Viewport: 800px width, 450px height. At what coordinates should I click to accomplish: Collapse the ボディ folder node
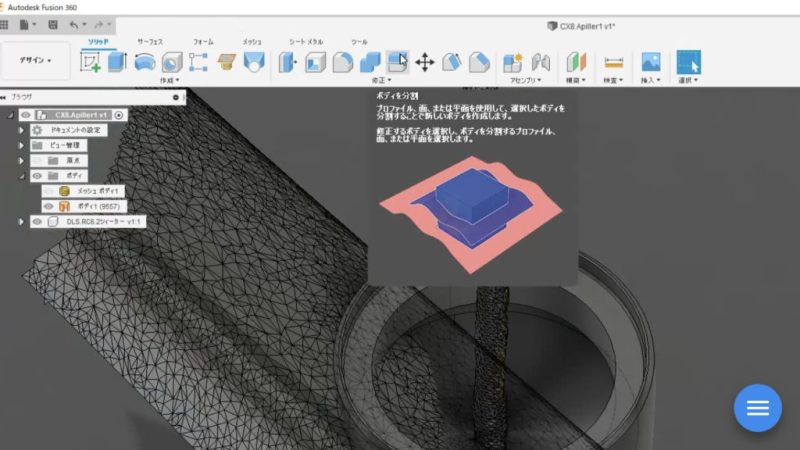[21, 176]
